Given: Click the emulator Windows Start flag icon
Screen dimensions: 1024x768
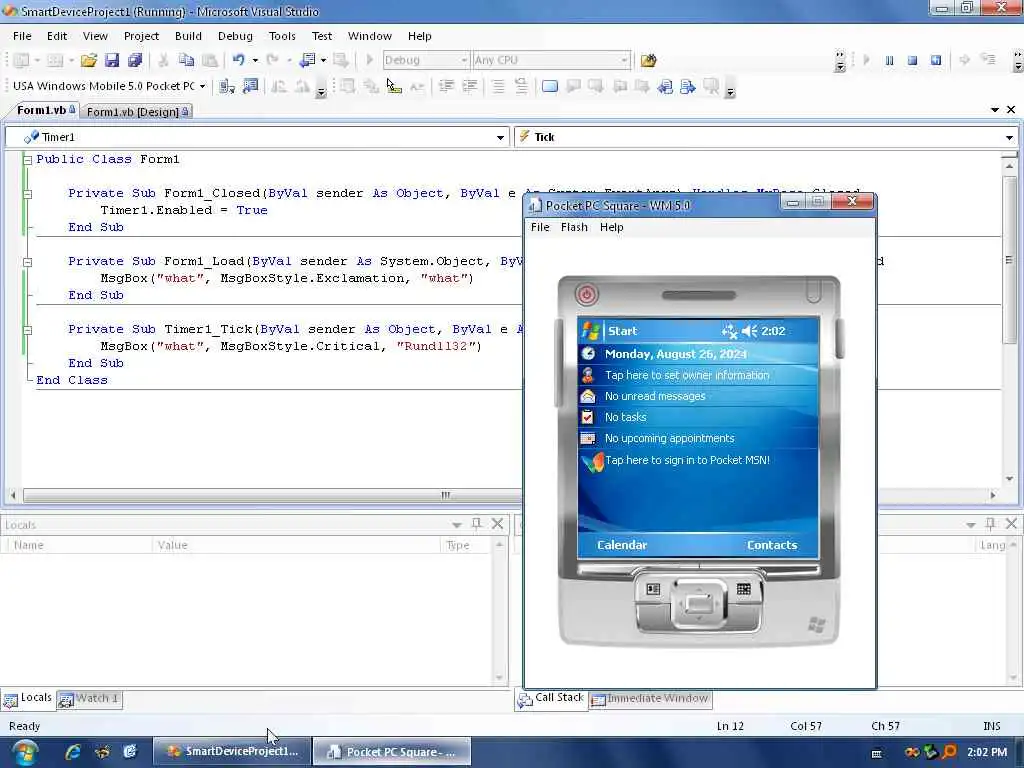Looking at the screenshot, I should [590, 331].
